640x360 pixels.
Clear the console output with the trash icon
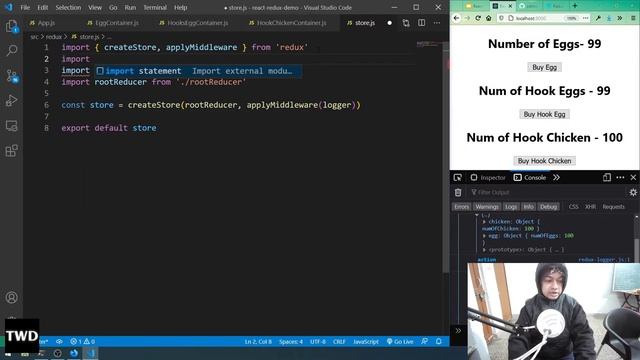458,192
